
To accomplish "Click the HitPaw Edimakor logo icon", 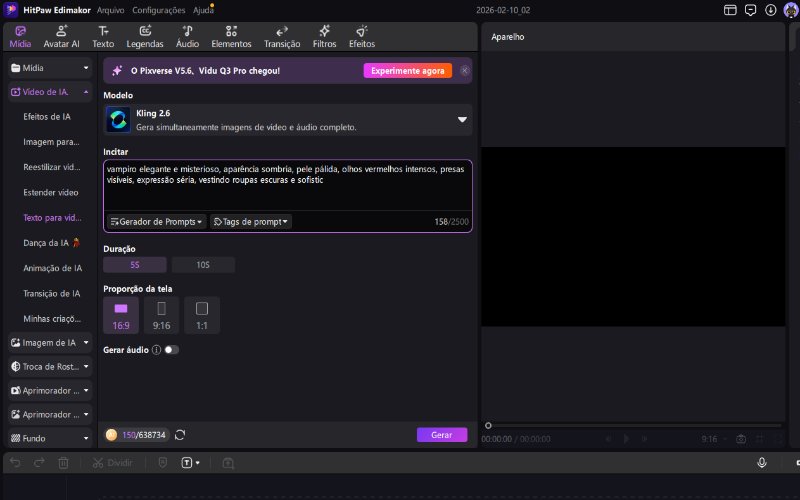I will (x=11, y=10).
